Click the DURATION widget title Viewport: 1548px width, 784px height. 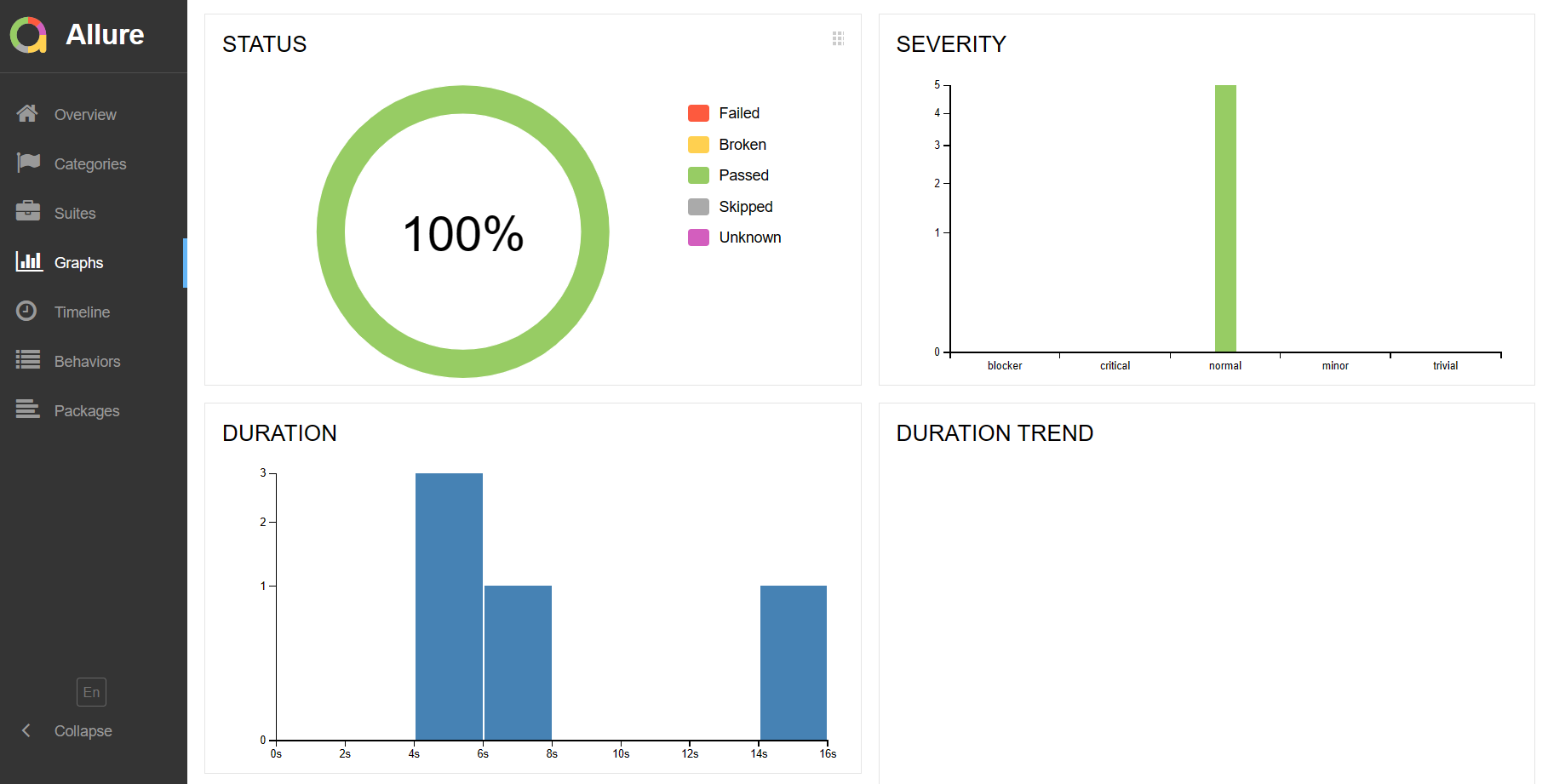tap(279, 433)
